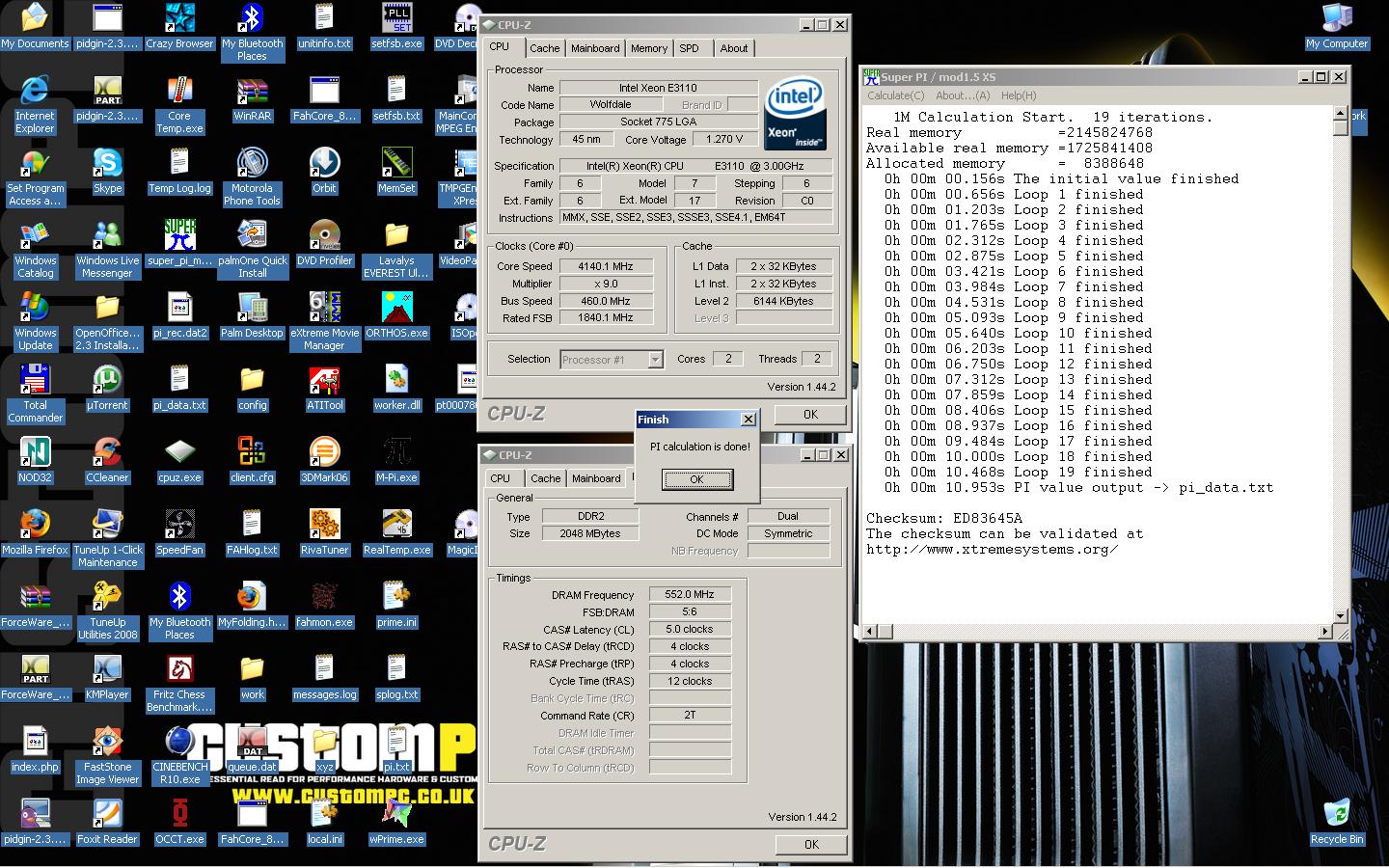
Task: Select Cache tab in bottom CPU-Z window
Action: coord(545,478)
